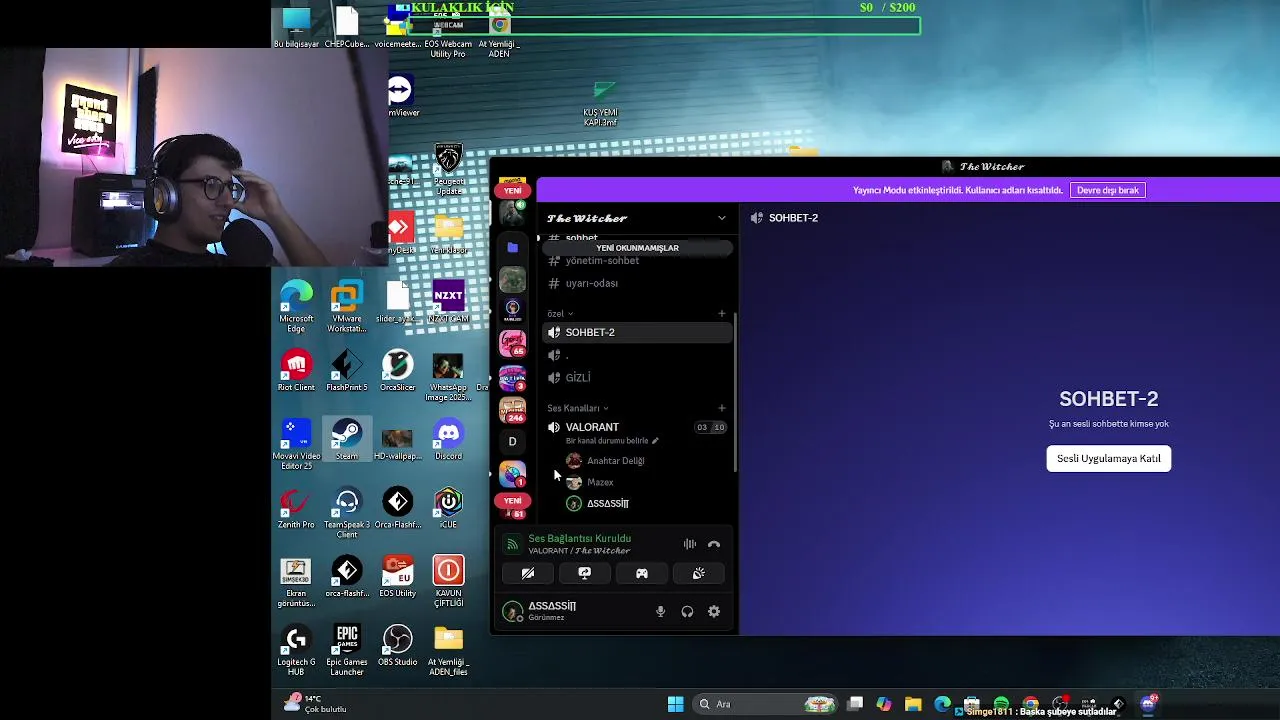1280x720 pixels.
Task: Open The Witcher server dropdown menu
Action: 722,218
